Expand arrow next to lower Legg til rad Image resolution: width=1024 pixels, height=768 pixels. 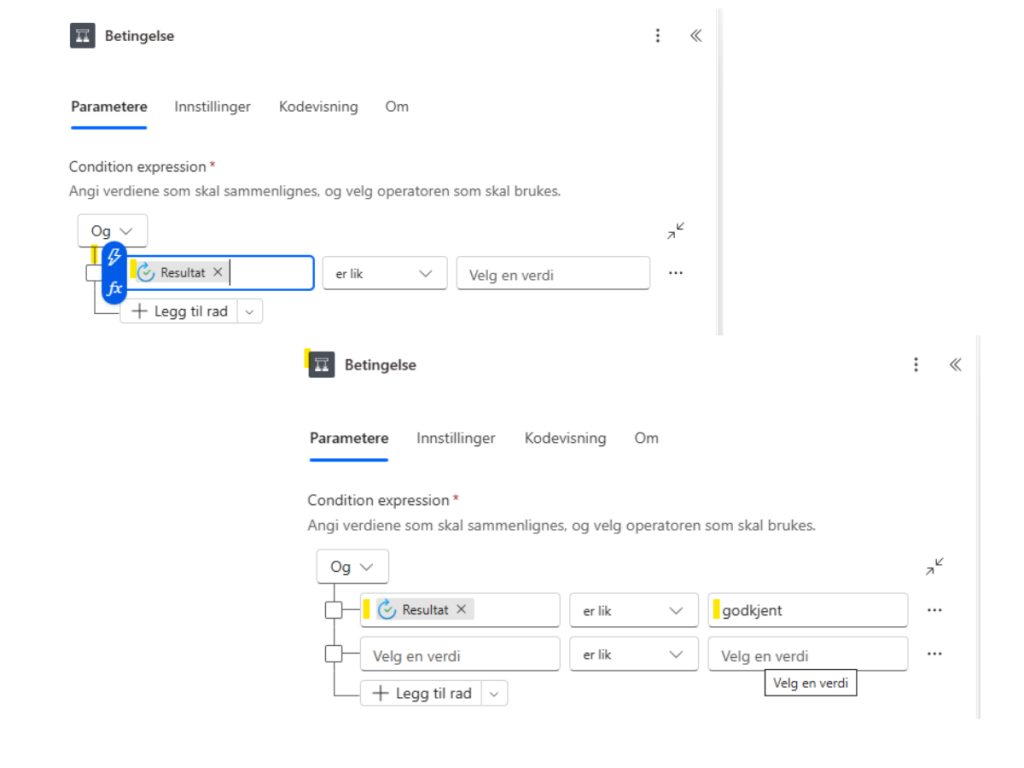(x=495, y=693)
